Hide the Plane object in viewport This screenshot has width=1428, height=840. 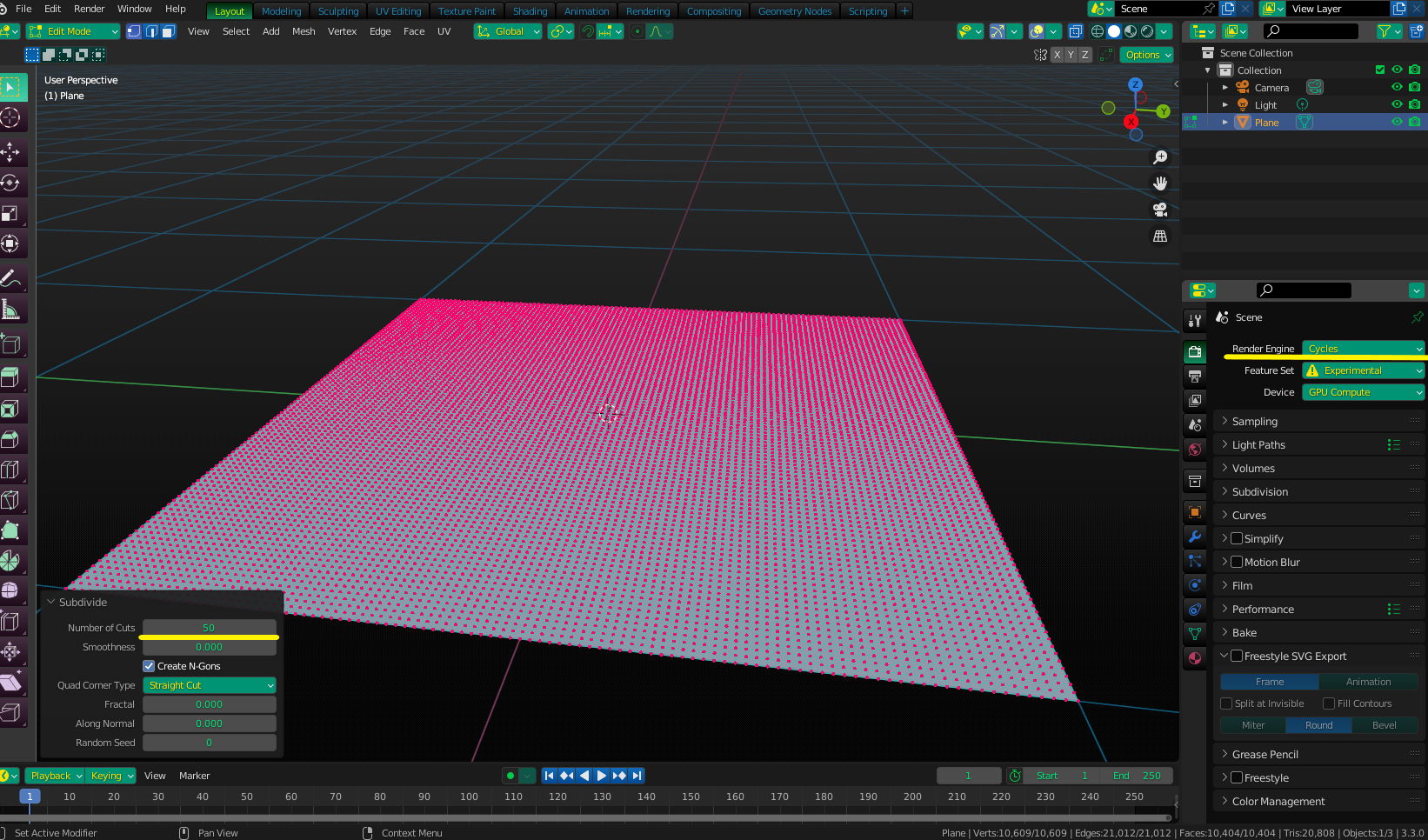coord(1397,122)
